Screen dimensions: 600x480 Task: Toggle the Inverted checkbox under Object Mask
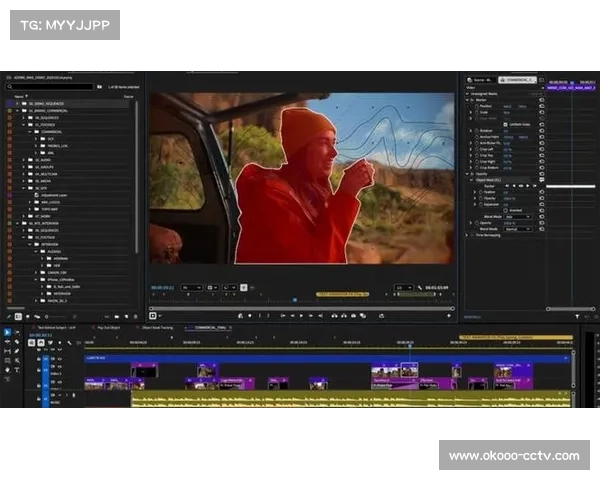click(505, 210)
